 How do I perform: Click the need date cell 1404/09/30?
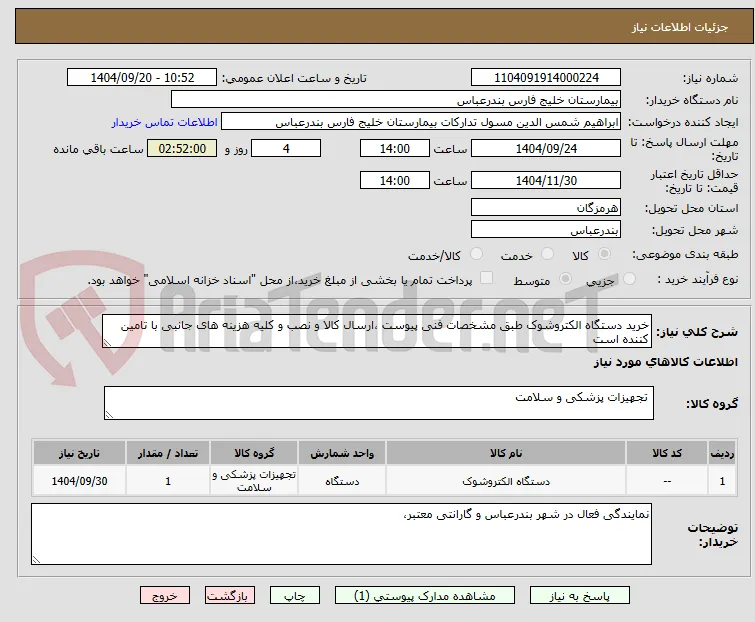tap(79, 481)
